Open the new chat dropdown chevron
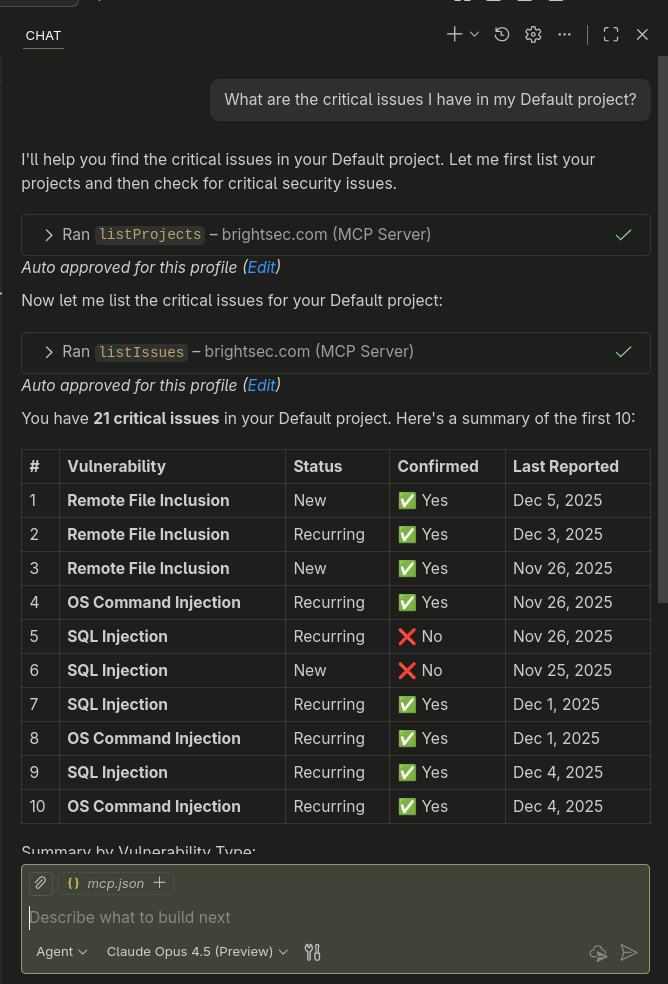The width and height of the screenshot is (668, 984). point(474,34)
